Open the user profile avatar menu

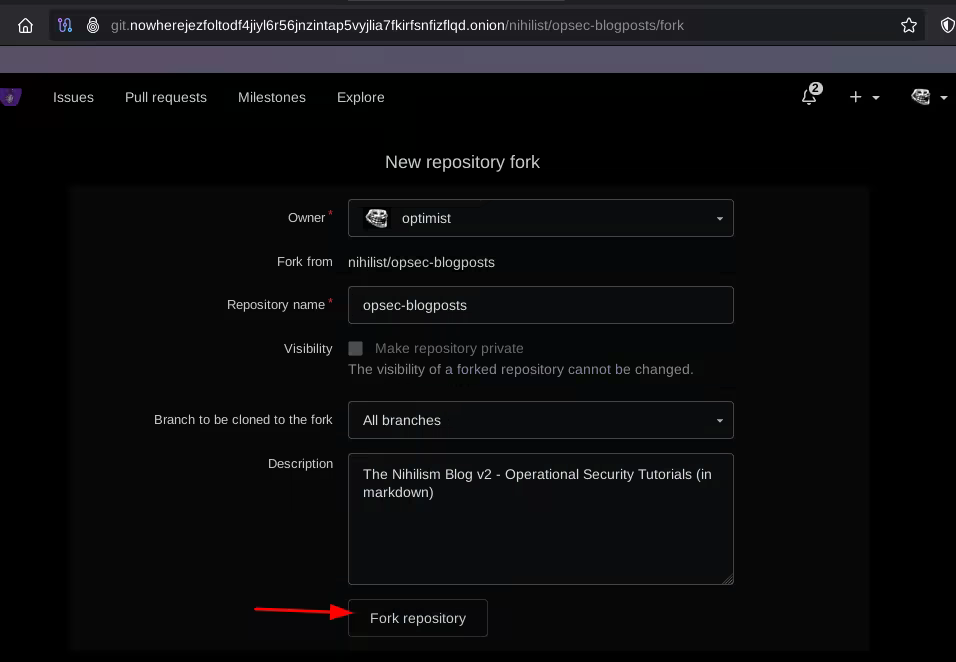(x=929, y=97)
